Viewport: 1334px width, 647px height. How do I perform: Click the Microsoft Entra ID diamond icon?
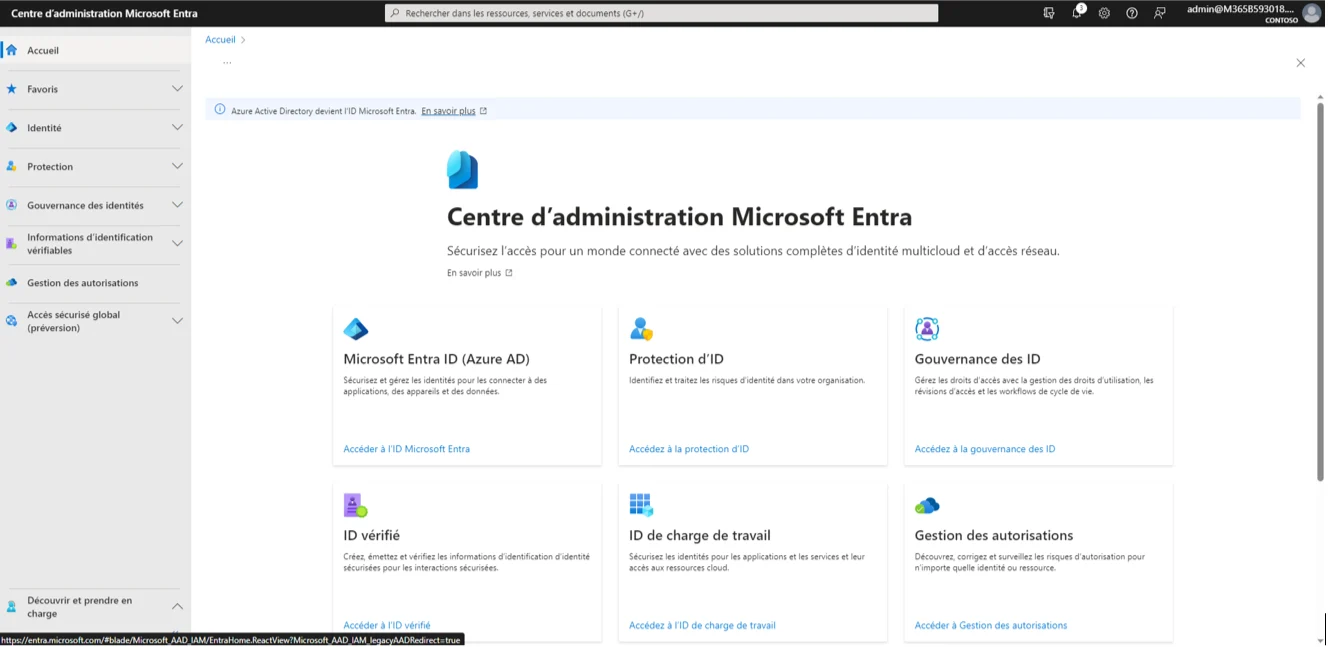click(356, 329)
